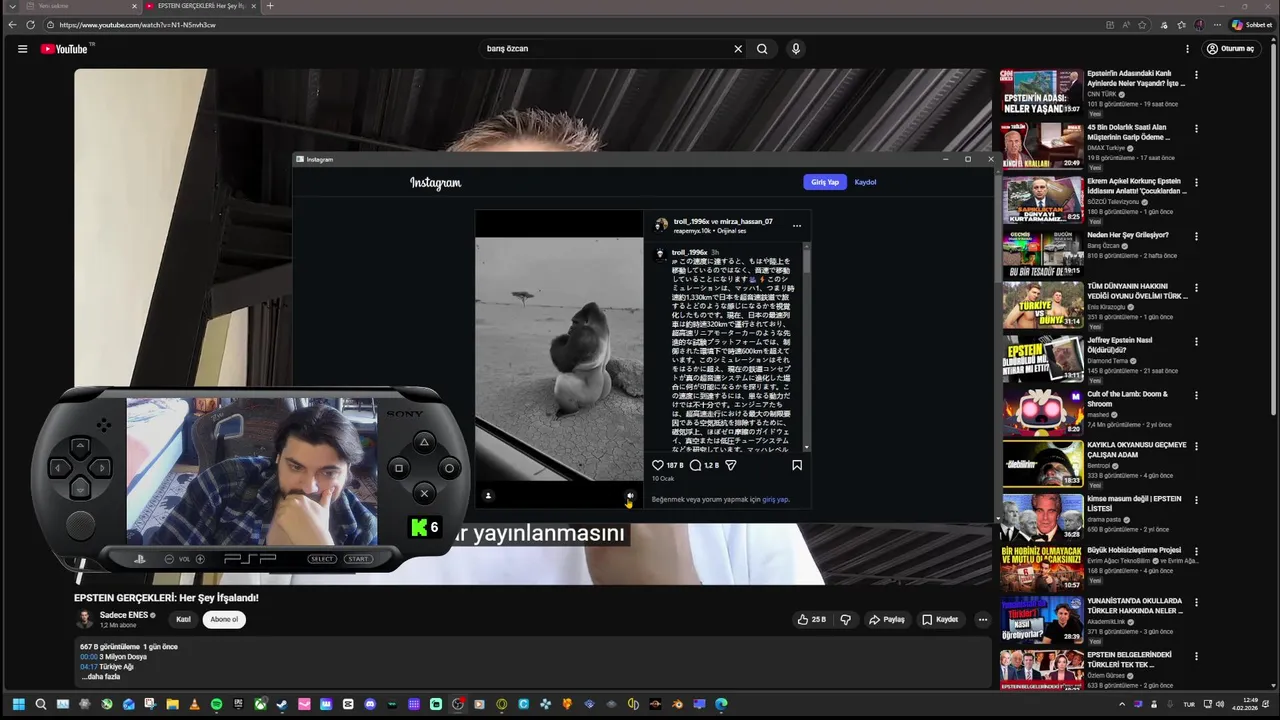Add page to favorites with the star

point(1142,25)
